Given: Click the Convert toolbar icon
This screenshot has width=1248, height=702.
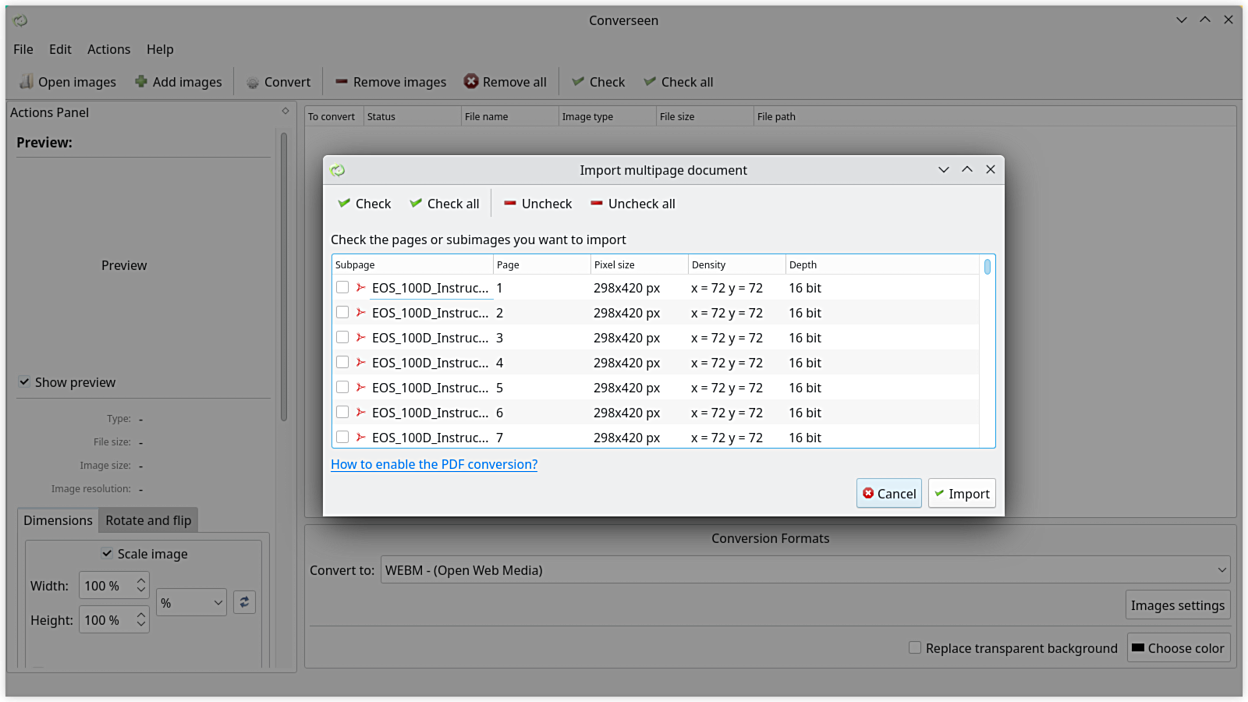Looking at the screenshot, I should click(253, 82).
